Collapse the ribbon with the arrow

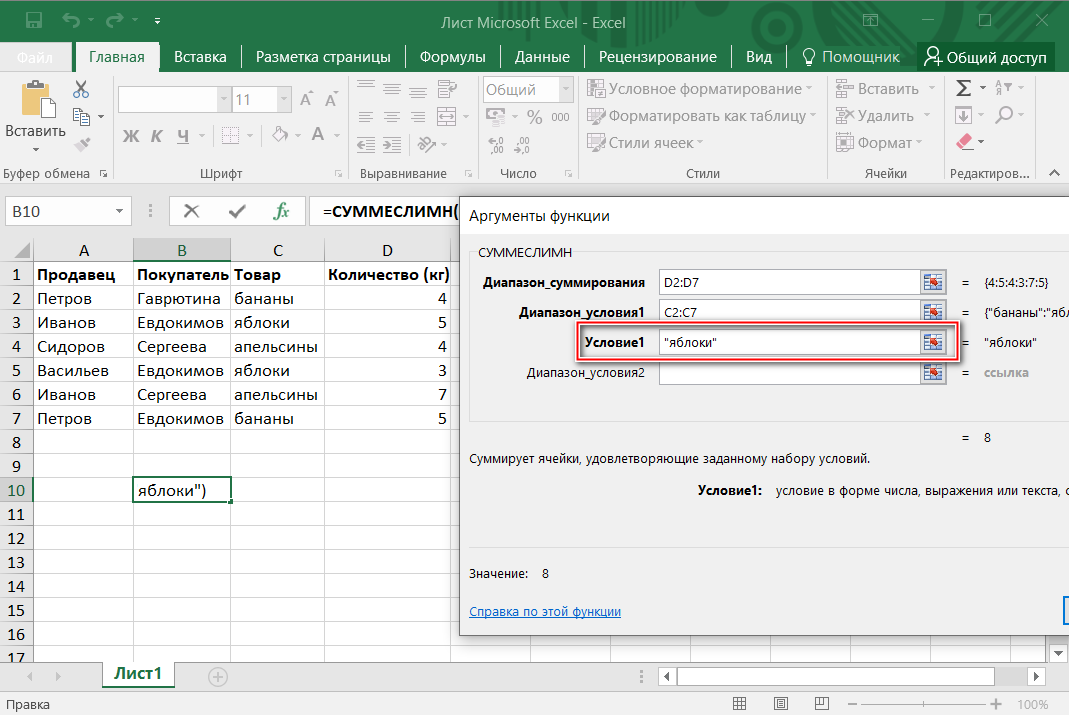click(x=1054, y=173)
